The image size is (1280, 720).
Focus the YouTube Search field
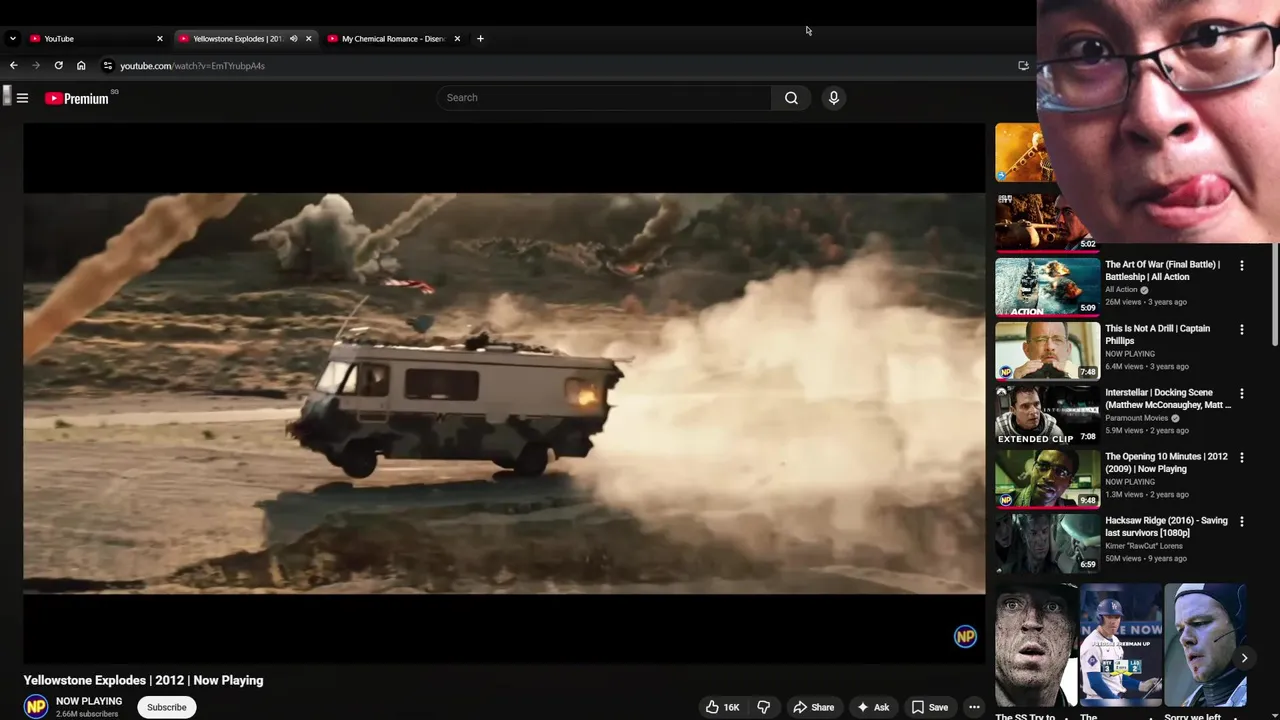(604, 98)
